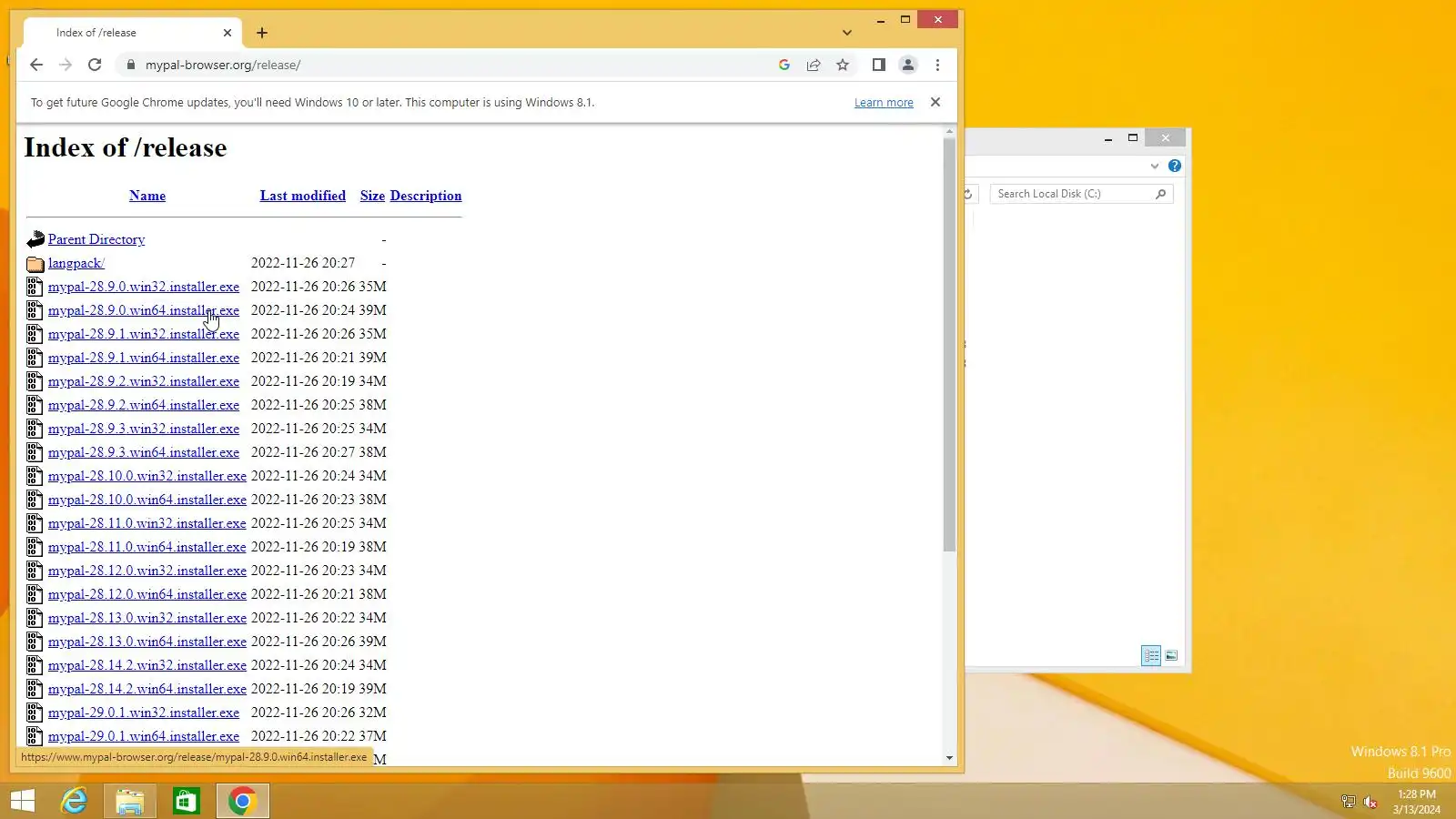Open the tab search dropdown
Viewport: 1456px width, 819px height.
[x=847, y=33]
